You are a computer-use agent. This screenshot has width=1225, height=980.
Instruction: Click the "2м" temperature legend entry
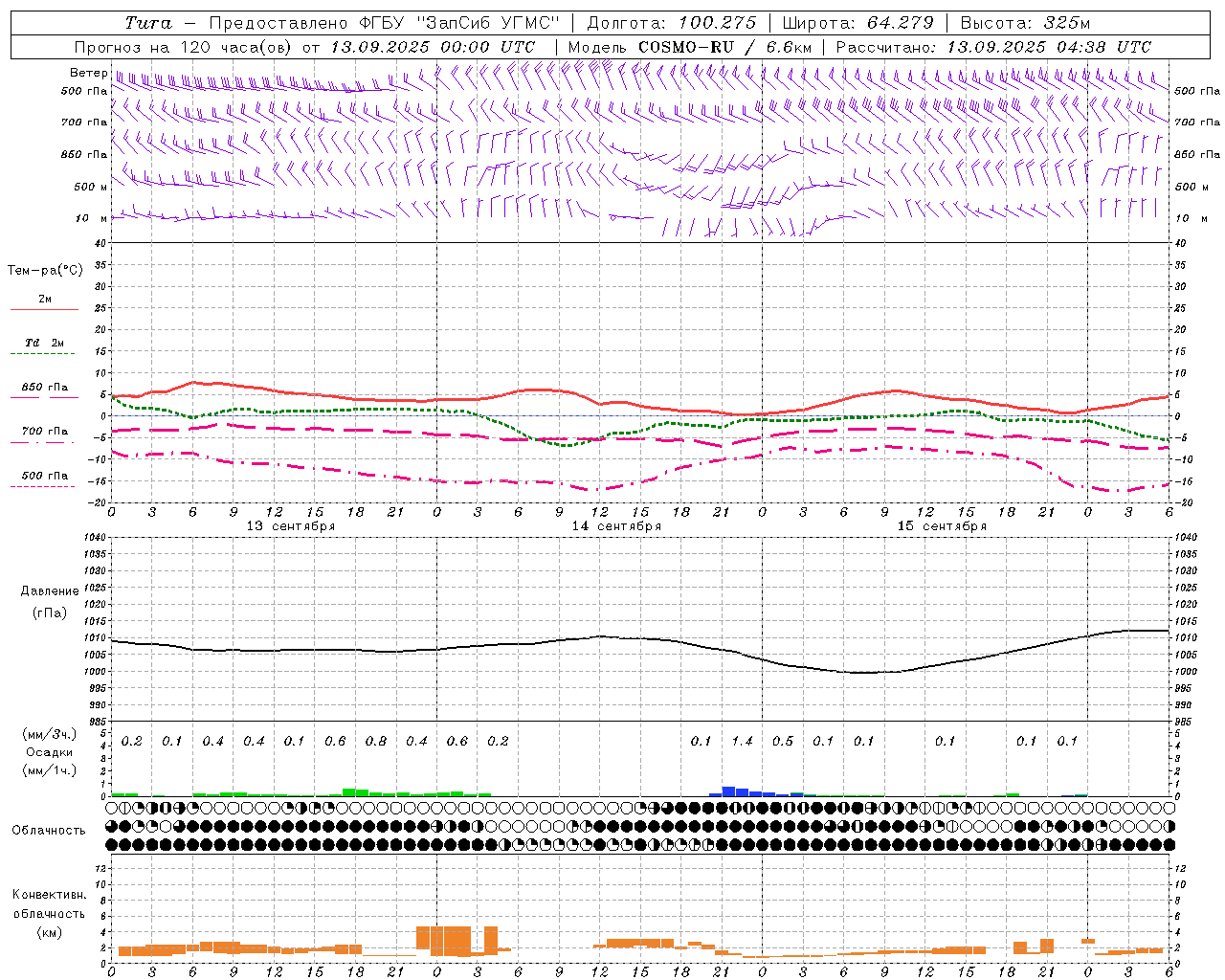(x=44, y=300)
